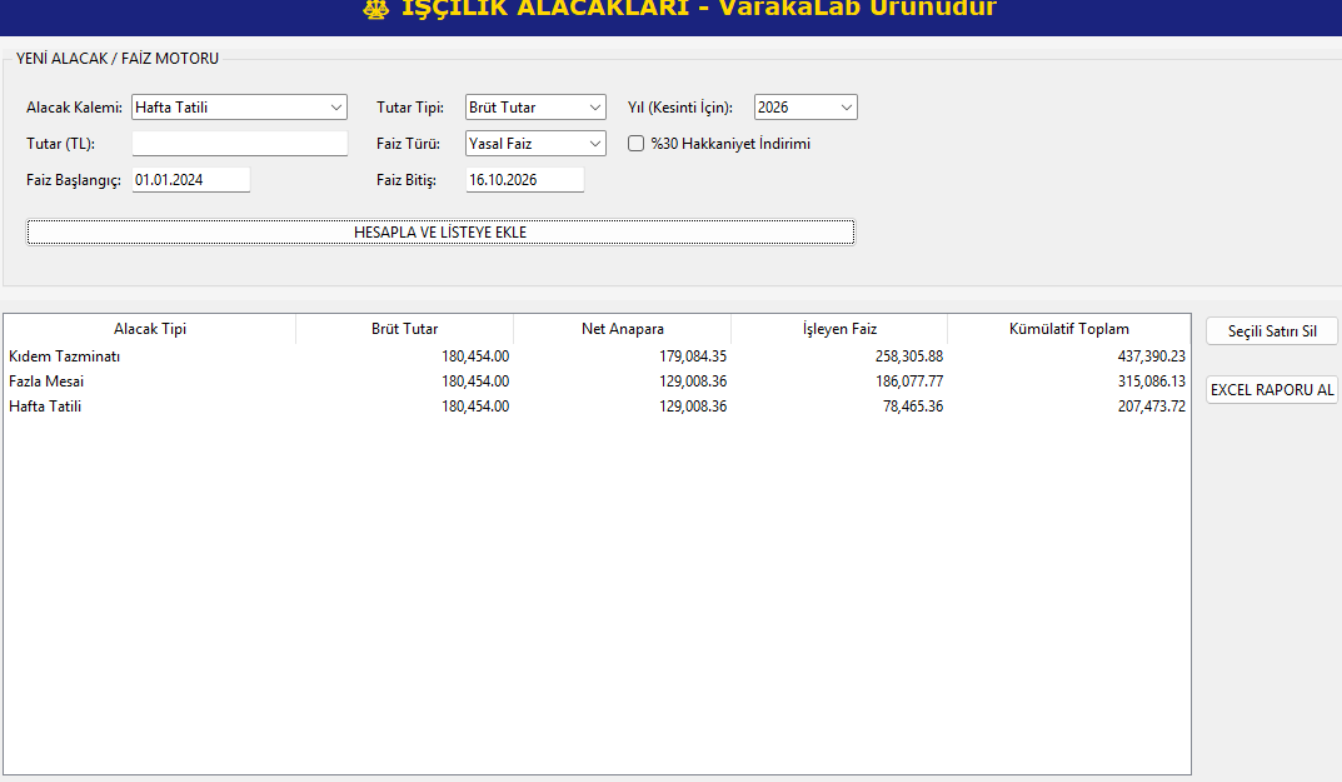This screenshot has width=1342, height=782.
Task: Open the Tutar Tipi dropdown
Action: [x=536, y=107]
